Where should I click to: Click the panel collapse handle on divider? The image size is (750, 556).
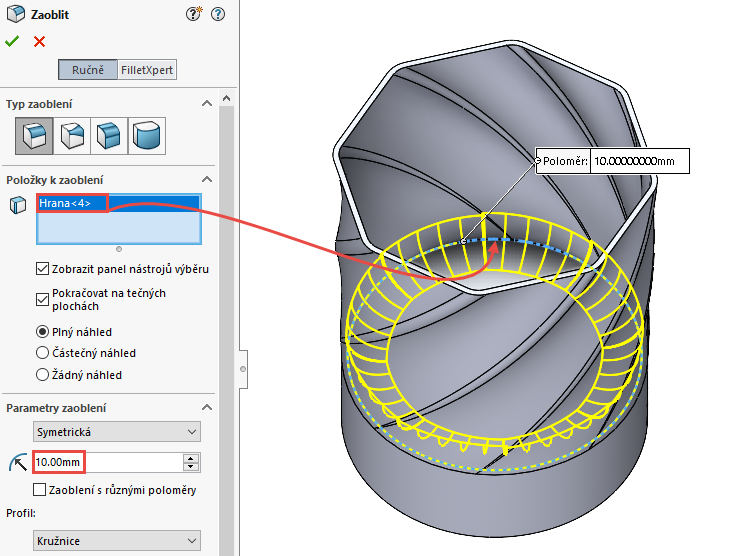coord(243,369)
